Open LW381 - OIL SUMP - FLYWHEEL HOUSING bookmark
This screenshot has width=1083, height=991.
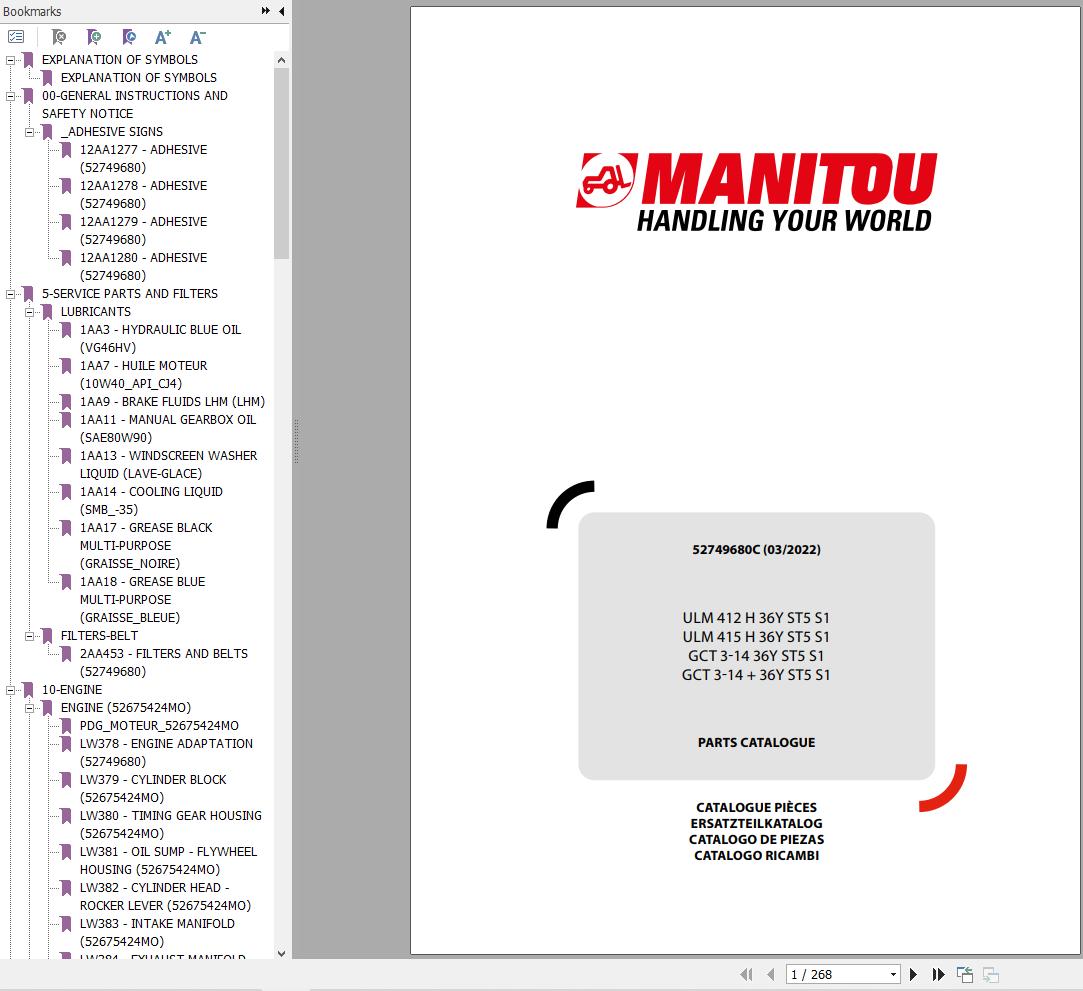click(x=168, y=860)
